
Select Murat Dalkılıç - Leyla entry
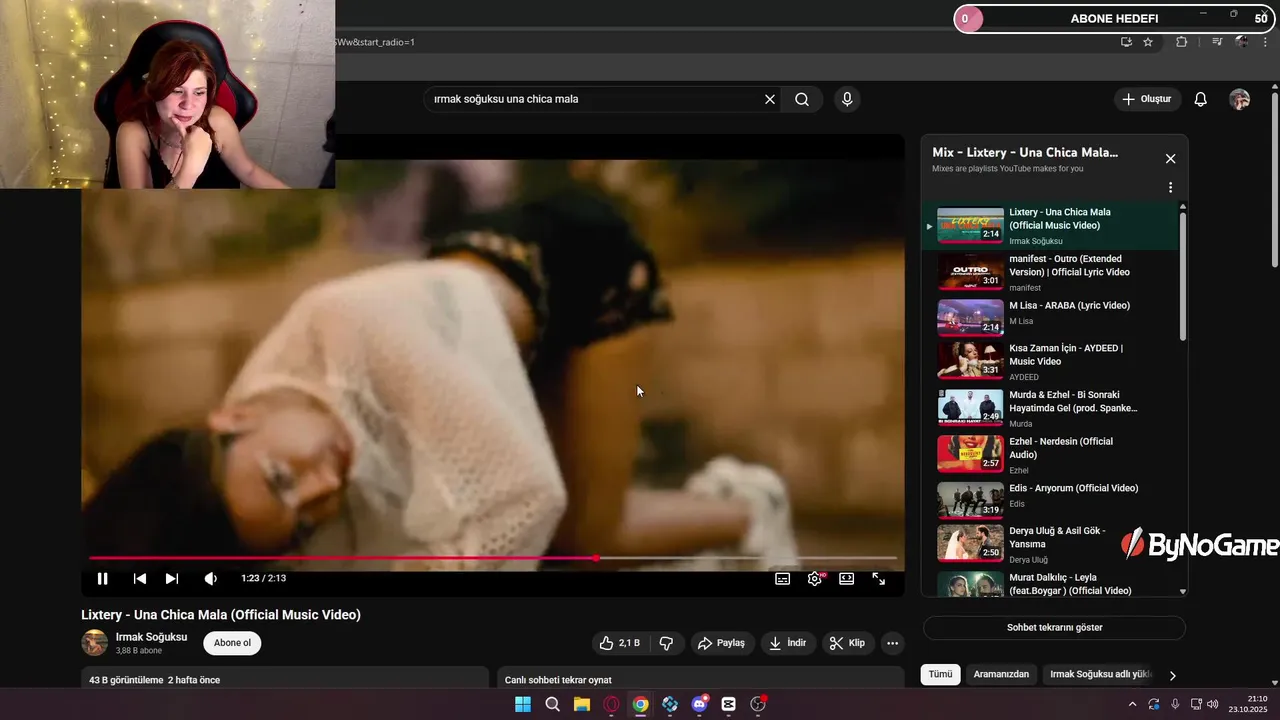click(x=1050, y=584)
